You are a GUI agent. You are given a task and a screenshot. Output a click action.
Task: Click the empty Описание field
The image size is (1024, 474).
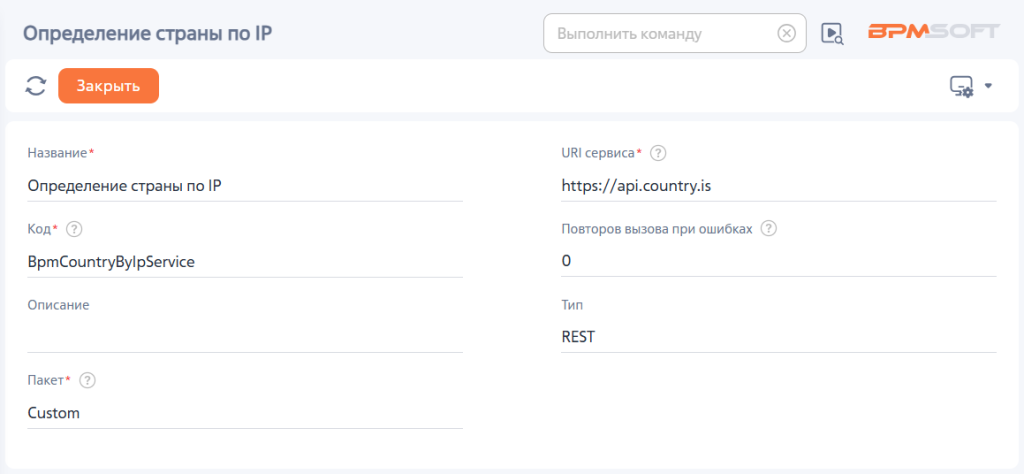(245, 338)
